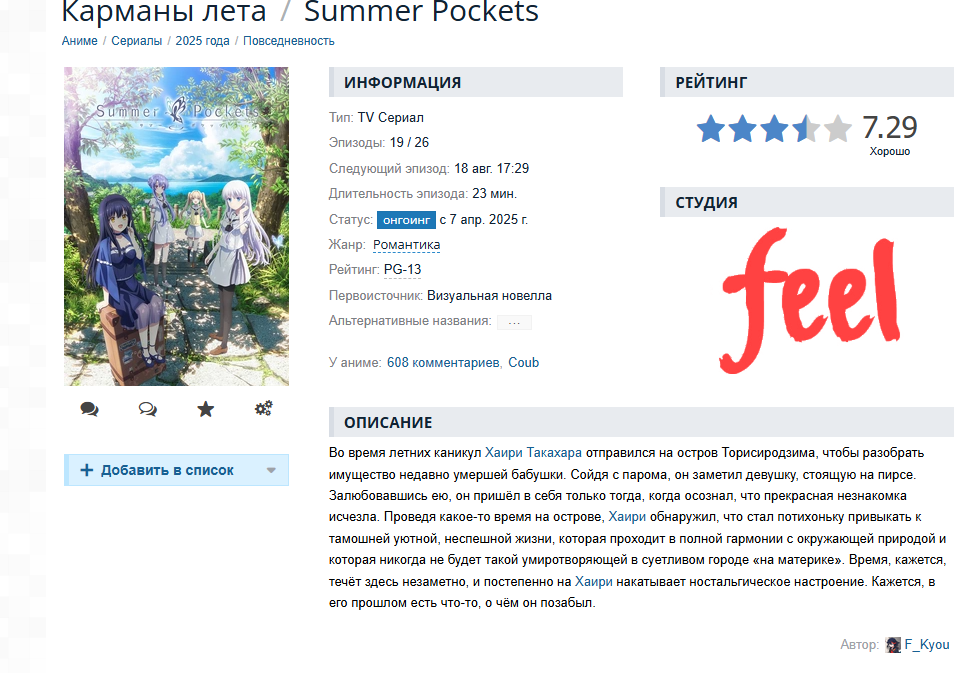This screenshot has width=961, height=673.
Task: Click the plus icon on Добавить в список
Action: tap(87, 470)
